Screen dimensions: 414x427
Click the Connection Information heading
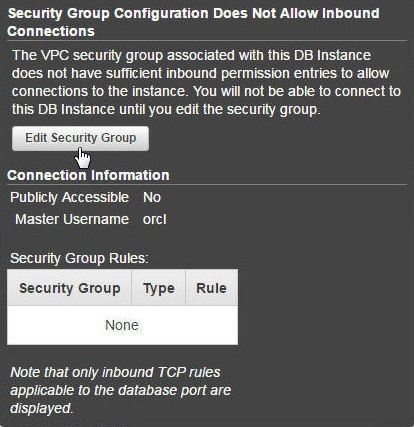click(88, 175)
